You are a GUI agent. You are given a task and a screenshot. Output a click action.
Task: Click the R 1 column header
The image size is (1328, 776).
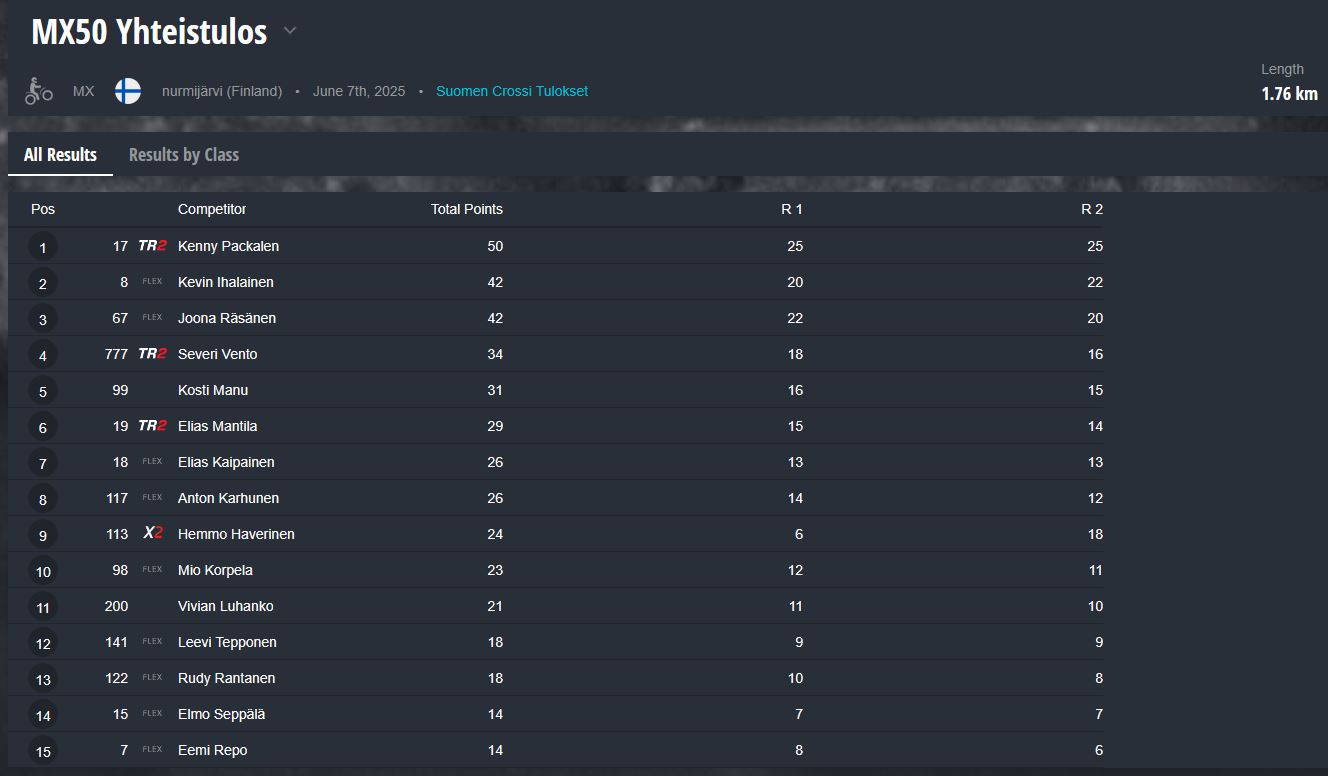(792, 209)
